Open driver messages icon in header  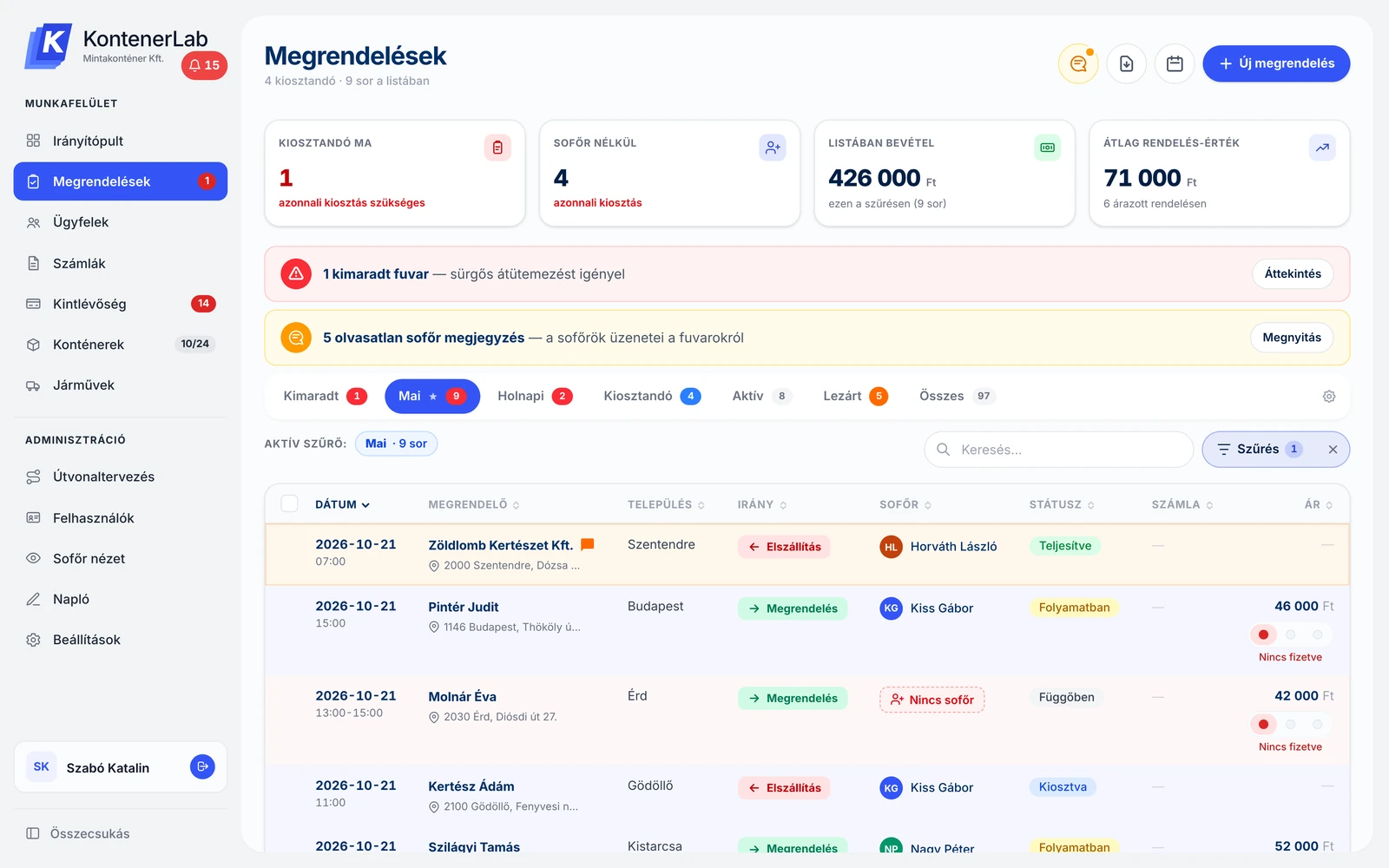point(1078,63)
